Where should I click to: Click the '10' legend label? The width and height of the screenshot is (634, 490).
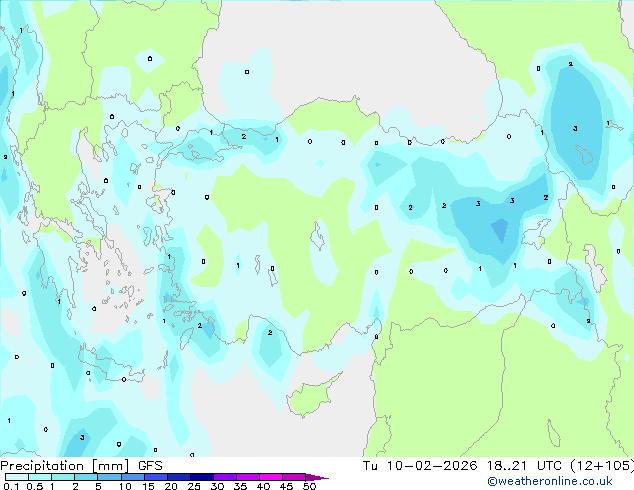click(125, 486)
